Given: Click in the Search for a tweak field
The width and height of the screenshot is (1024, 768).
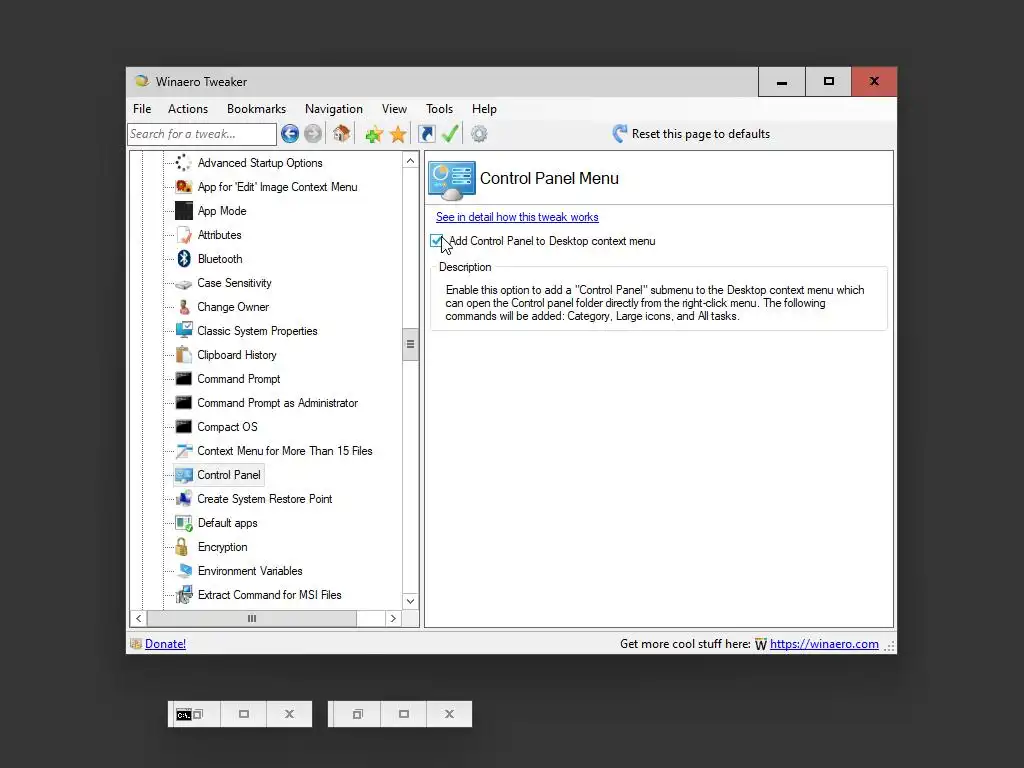Looking at the screenshot, I should pos(202,134).
